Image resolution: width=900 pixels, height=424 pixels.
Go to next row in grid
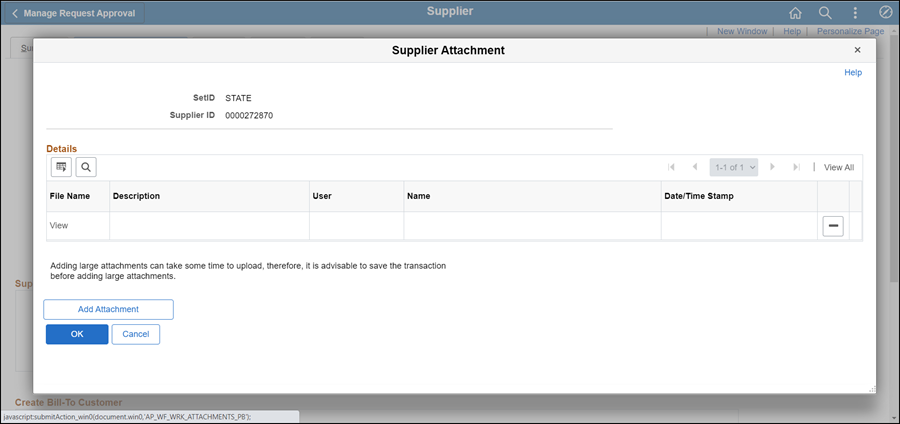[772, 167]
